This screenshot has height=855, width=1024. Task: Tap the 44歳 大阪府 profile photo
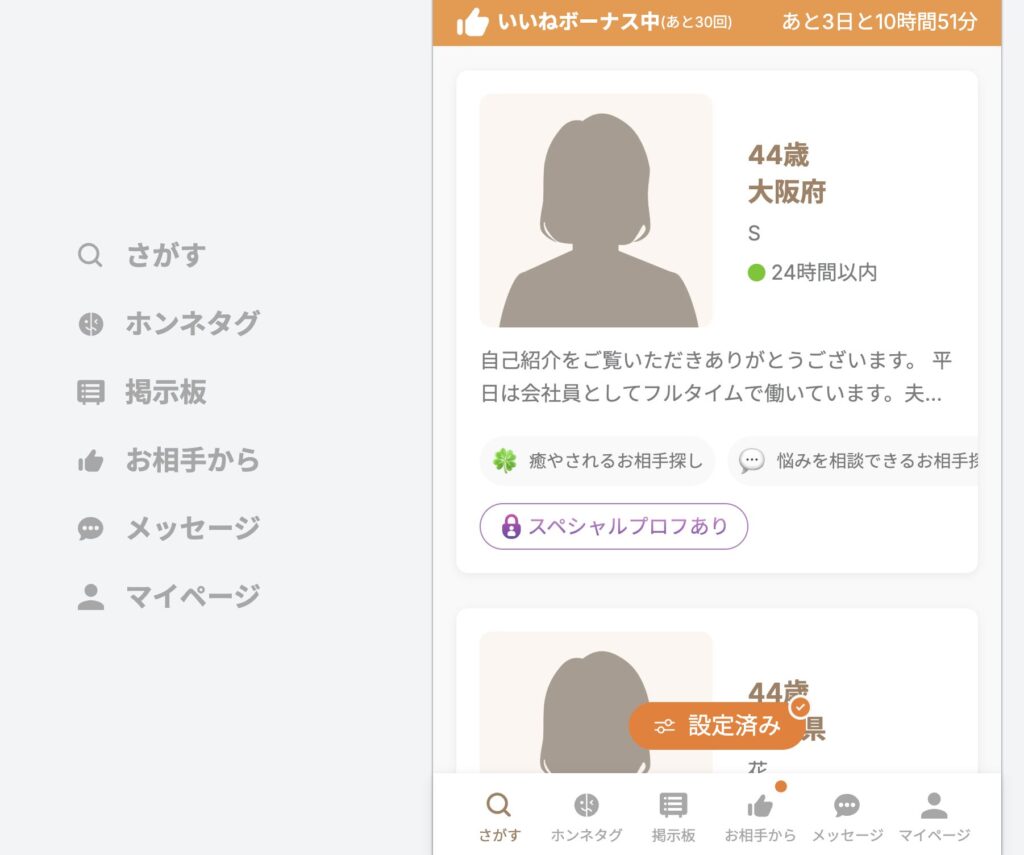pyautogui.click(x=596, y=205)
